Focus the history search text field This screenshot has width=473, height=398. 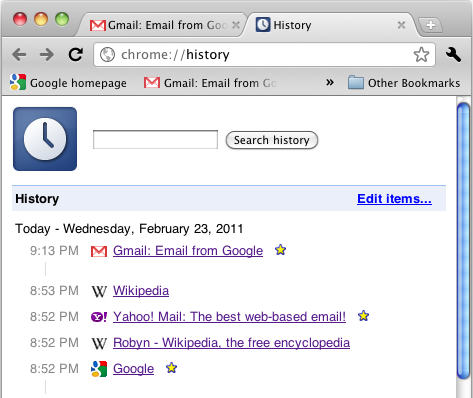(155, 139)
